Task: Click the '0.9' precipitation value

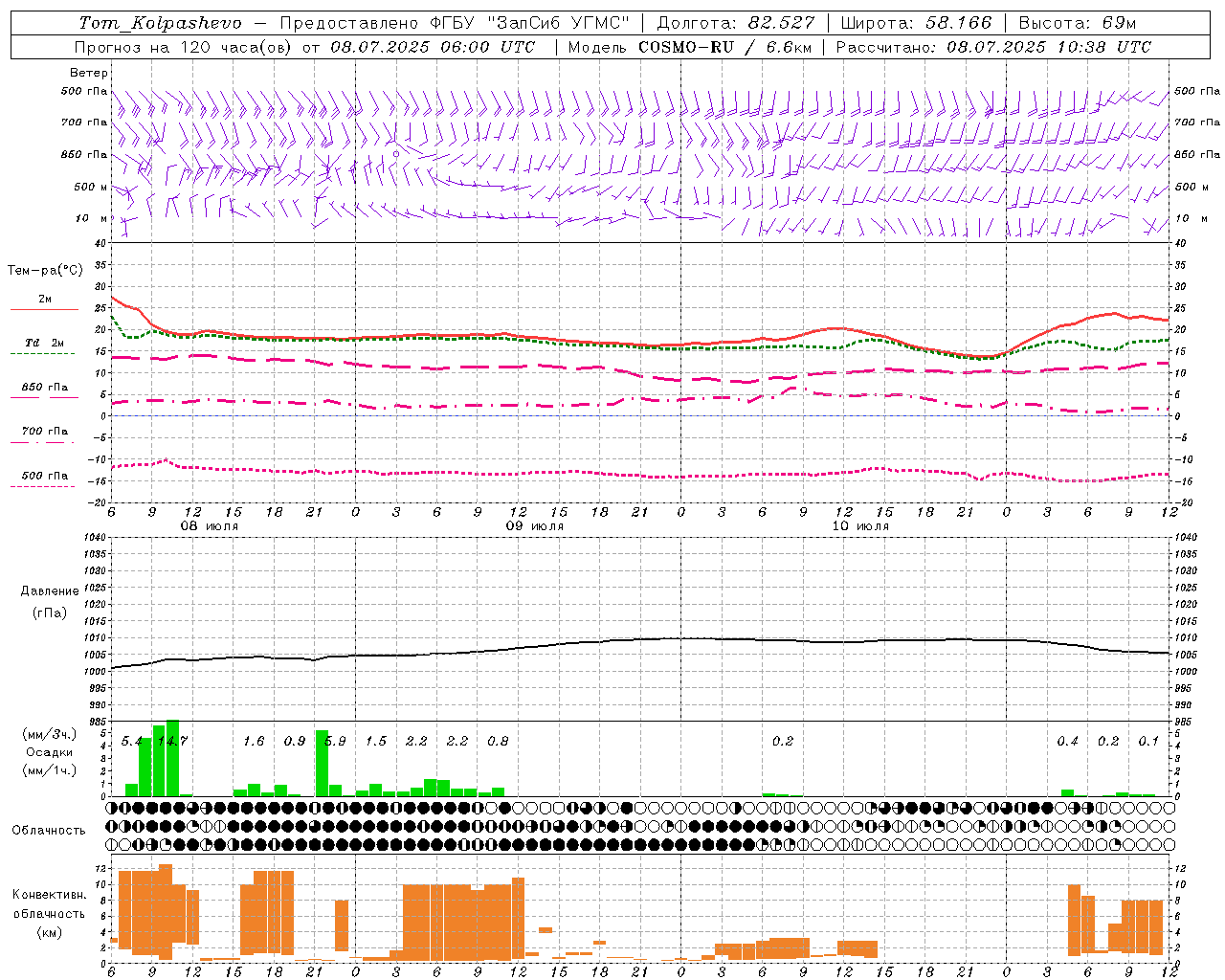Action: click(295, 741)
